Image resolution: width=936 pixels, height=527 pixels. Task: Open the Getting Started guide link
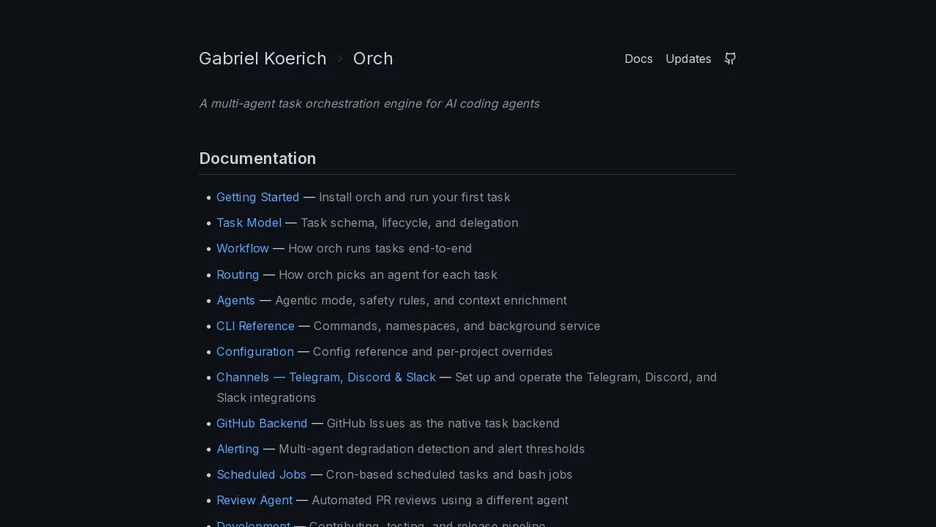point(258,197)
